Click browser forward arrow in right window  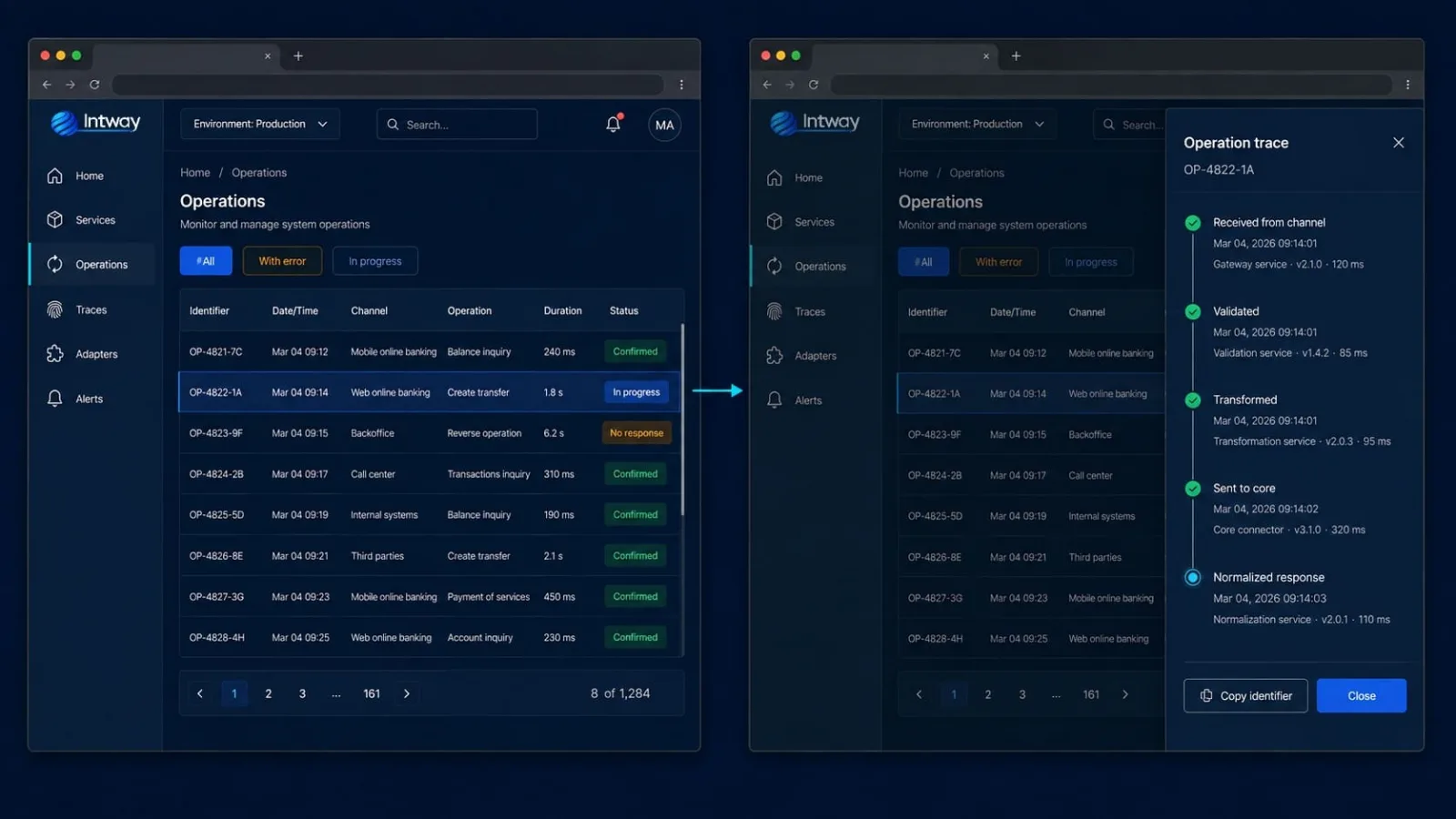[790, 85]
